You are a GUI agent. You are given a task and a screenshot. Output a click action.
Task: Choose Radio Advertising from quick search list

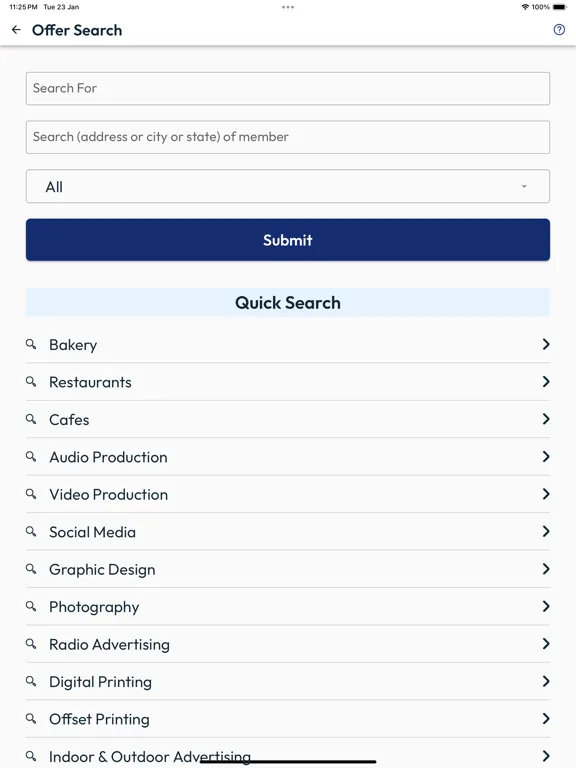288,644
